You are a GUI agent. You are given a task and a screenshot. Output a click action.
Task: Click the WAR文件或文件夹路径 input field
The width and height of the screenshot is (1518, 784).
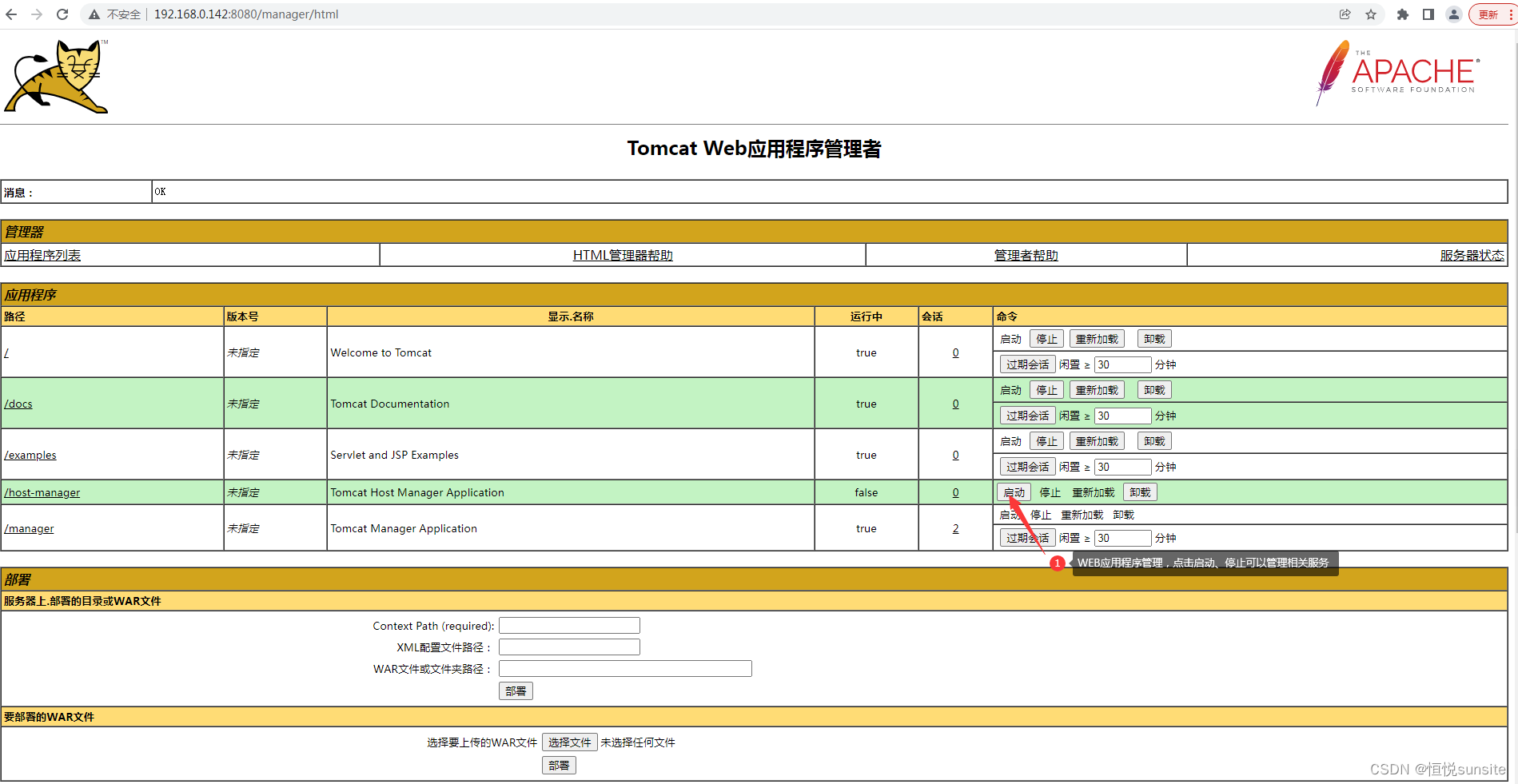pyautogui.click(x=625, y=669)
